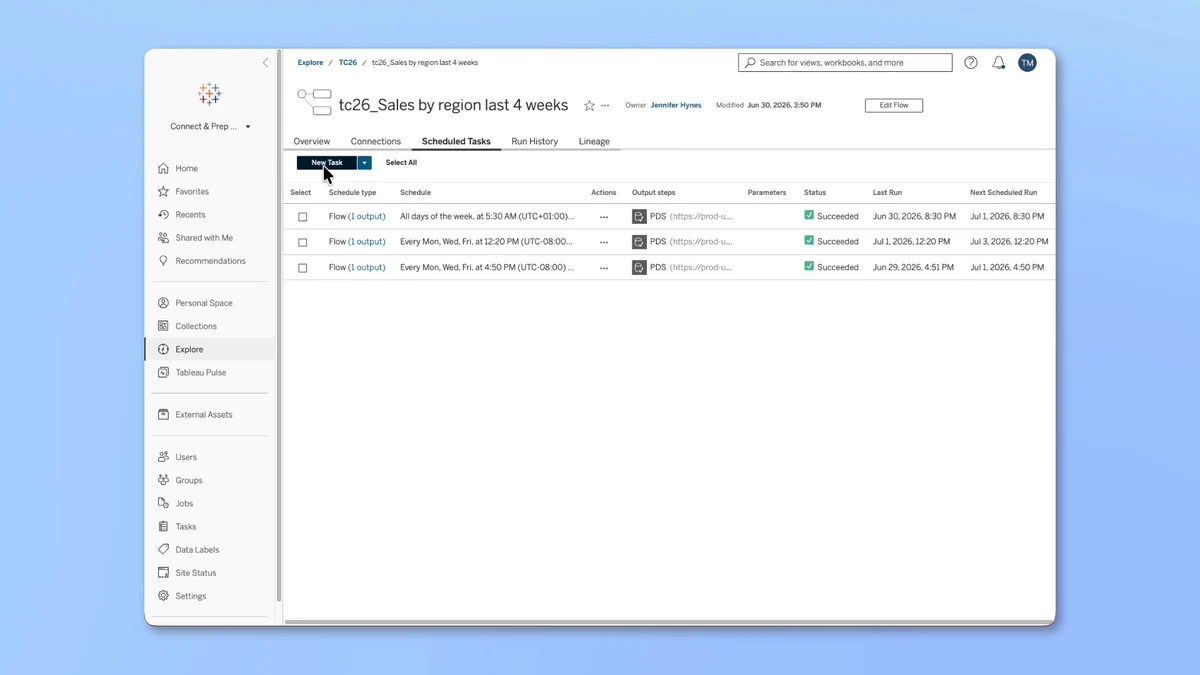Click the Last Run column header
This screenshot has height=675, width=1200.
[888, 193]
